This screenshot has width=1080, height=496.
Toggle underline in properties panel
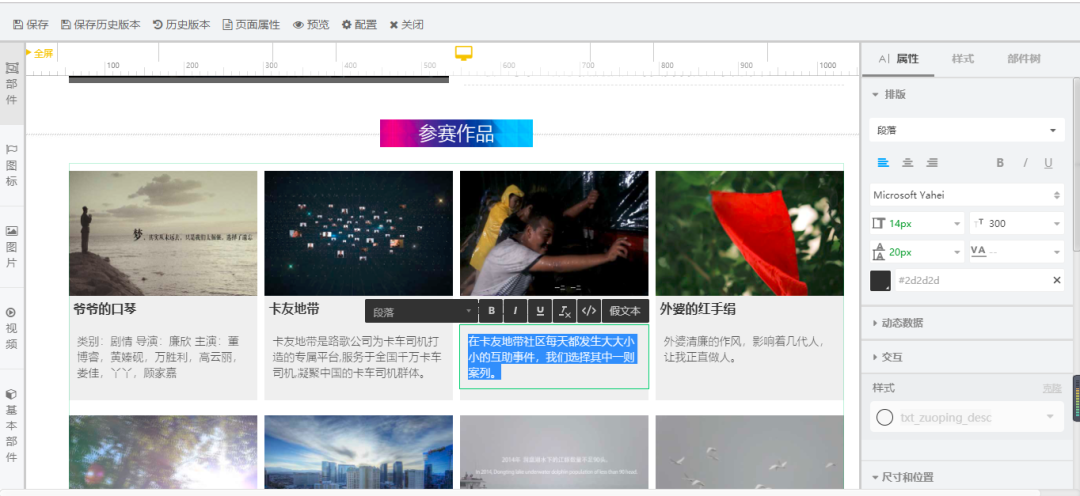(x=1048, y=163)
